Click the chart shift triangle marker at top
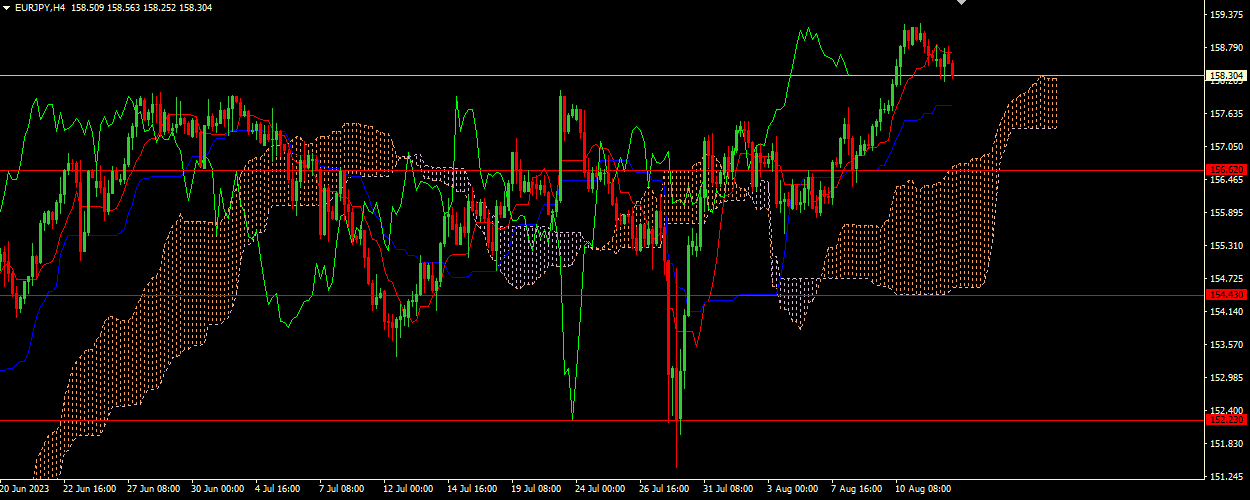Screen dimensions: 1250x500 tap(961, 3)
